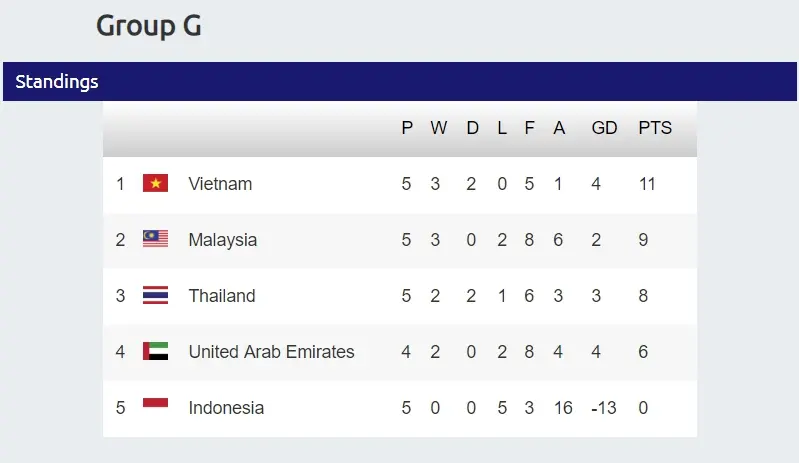Screen dimensions: 799x463
Task: Click the PTS column header
Action: pos(655,128)
